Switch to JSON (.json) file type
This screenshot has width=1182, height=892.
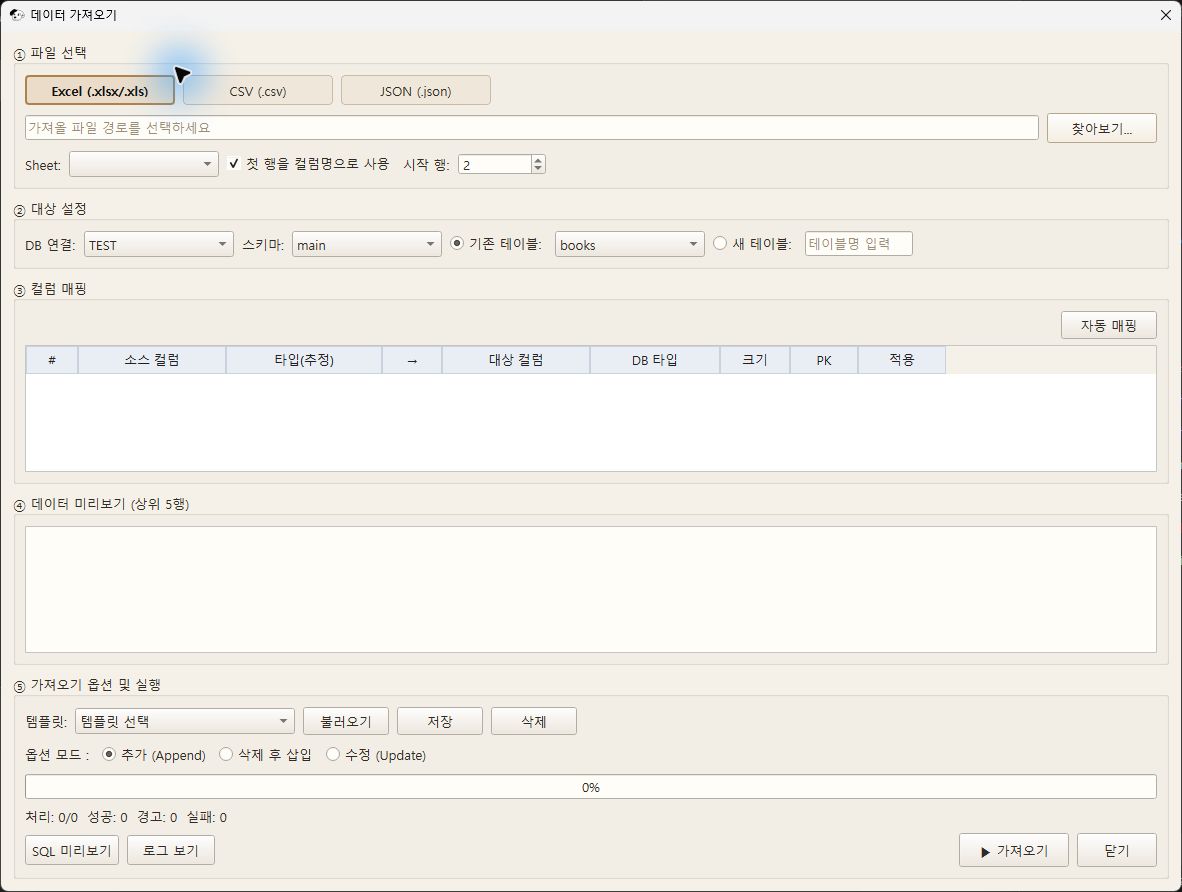tap(415, 90)
